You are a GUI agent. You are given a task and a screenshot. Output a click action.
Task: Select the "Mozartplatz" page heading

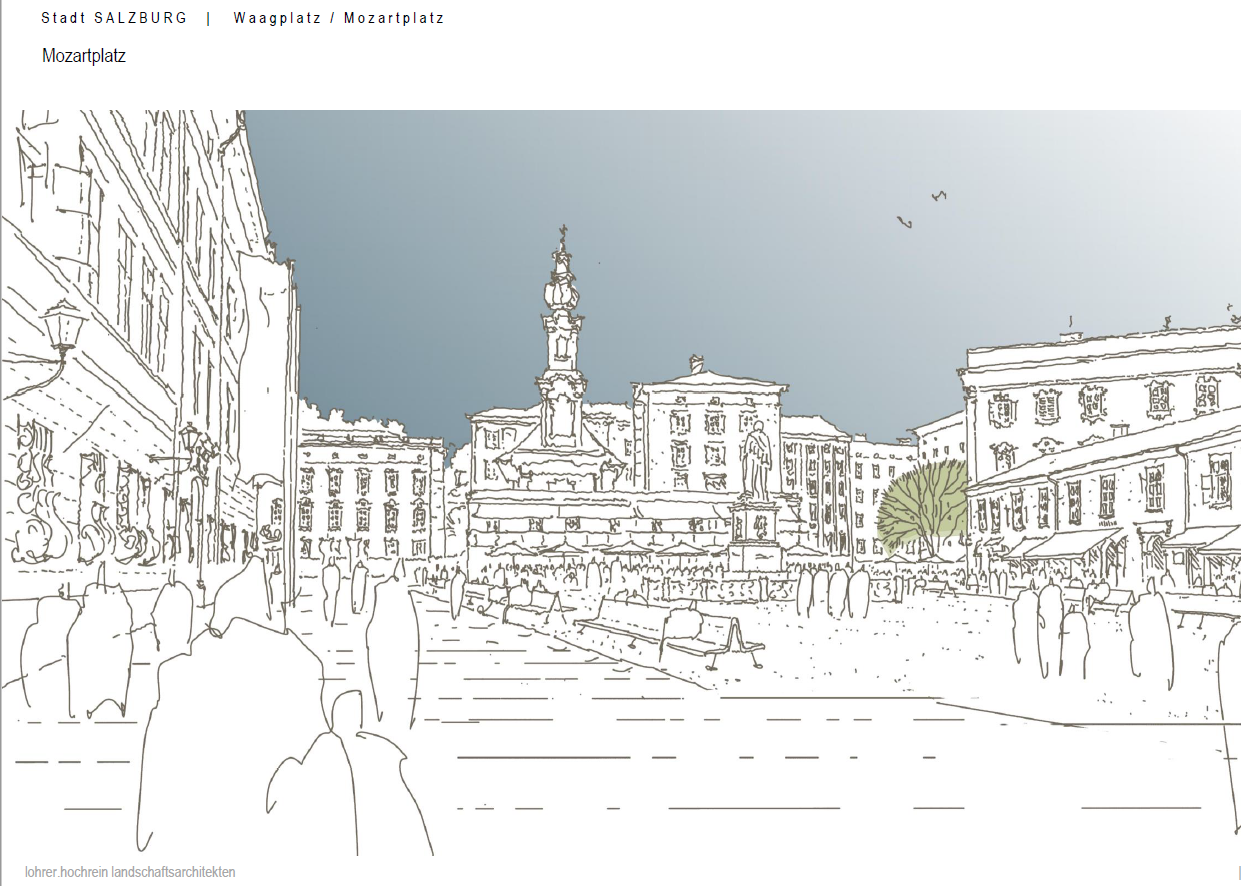tap(84, 56)
